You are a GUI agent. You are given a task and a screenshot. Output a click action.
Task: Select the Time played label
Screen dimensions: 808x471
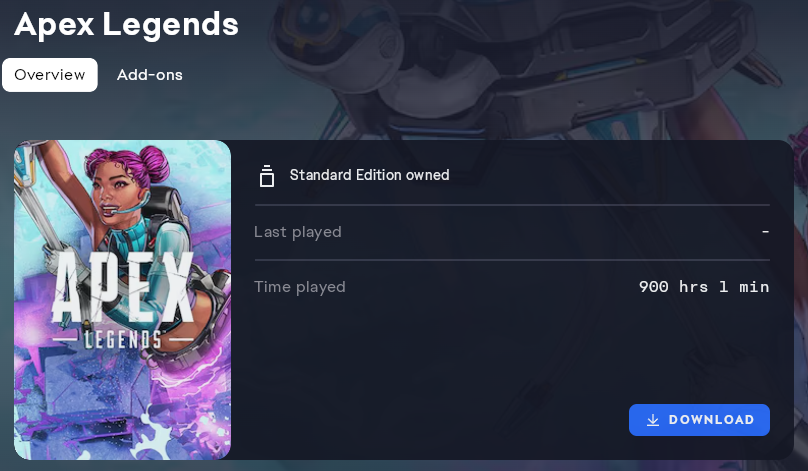299,287
